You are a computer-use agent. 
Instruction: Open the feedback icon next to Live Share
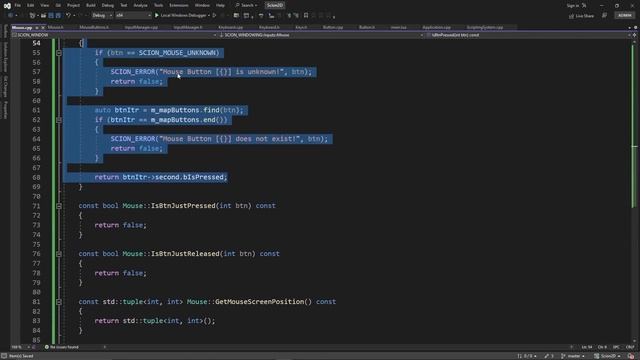[604, 16]
